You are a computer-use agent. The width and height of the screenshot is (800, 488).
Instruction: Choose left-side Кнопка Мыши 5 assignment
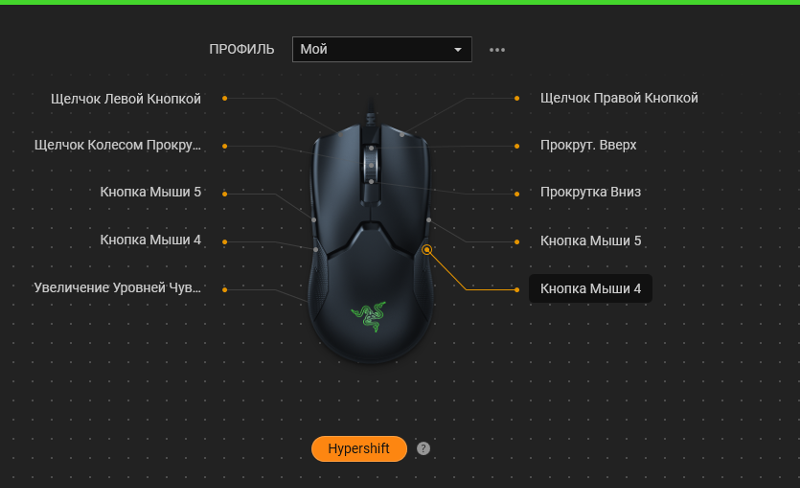151,192
